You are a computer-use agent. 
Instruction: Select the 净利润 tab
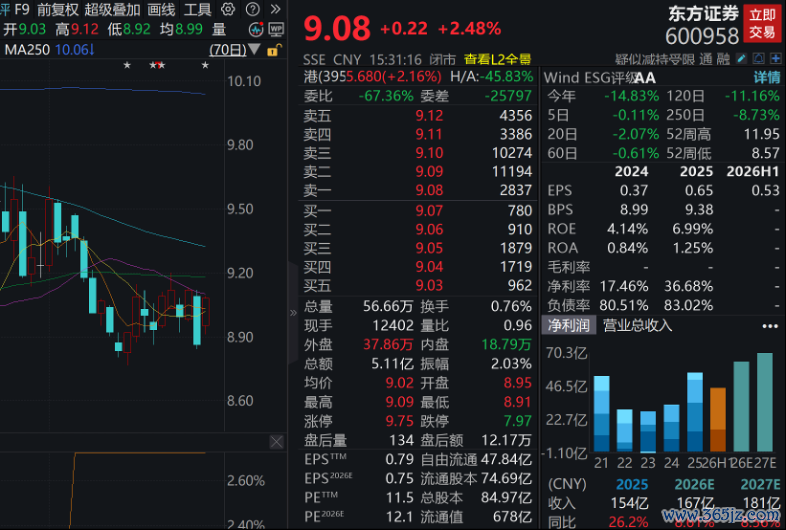(568, 325)
